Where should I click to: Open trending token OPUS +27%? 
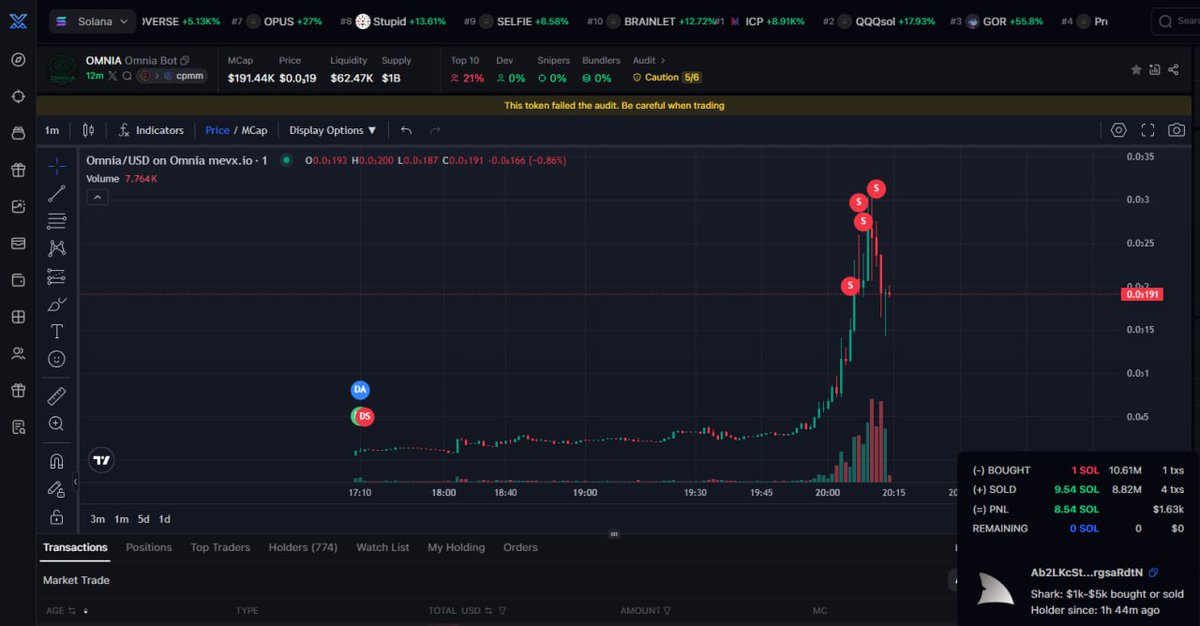click(x=277, y=21)
